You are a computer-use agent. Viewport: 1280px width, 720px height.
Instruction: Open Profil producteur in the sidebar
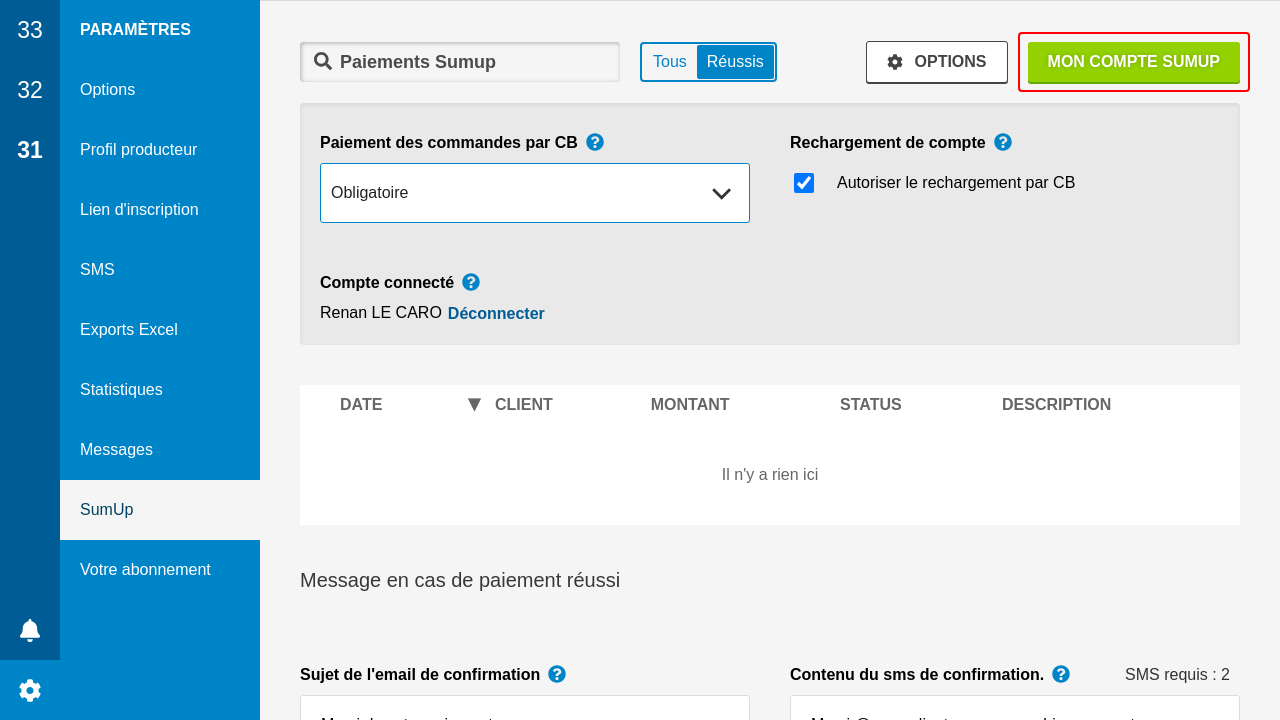tap(139, 150)
